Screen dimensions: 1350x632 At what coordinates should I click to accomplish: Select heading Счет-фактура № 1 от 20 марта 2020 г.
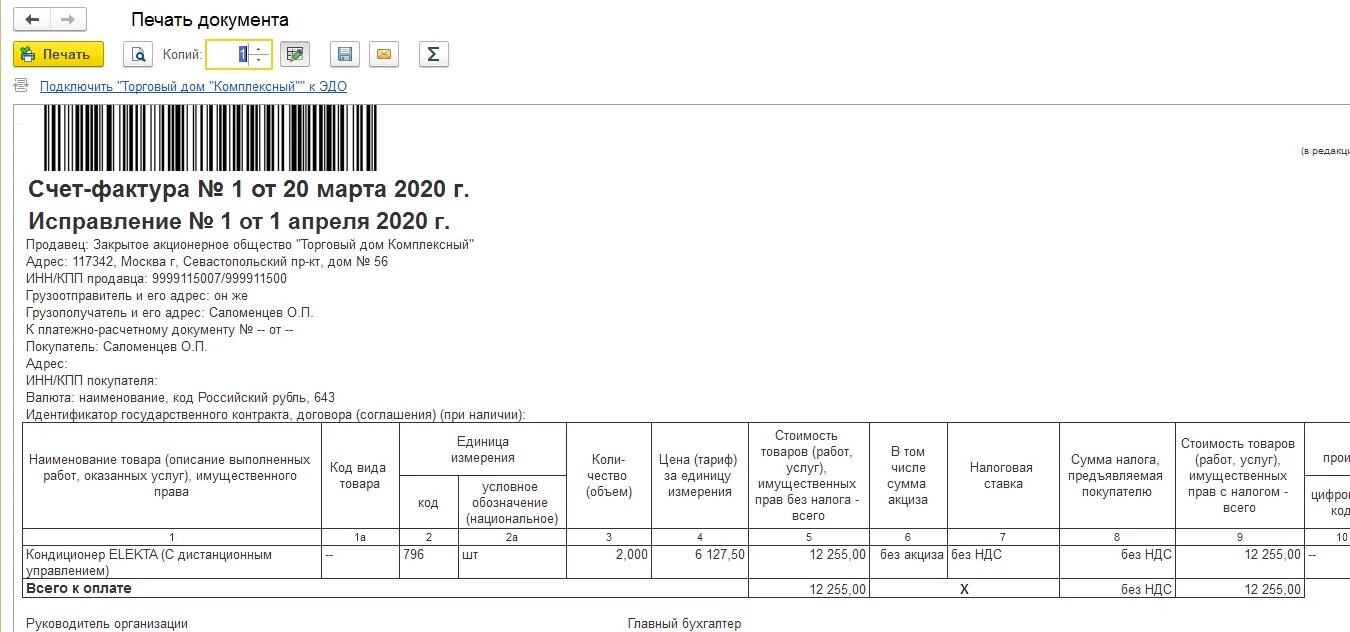tap(249, 189)
